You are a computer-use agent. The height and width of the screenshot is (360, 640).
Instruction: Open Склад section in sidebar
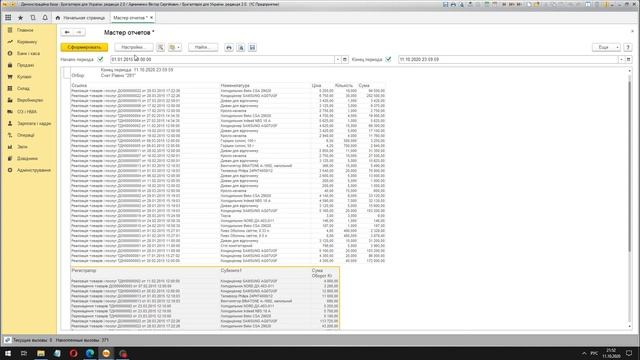click(23, 89)
